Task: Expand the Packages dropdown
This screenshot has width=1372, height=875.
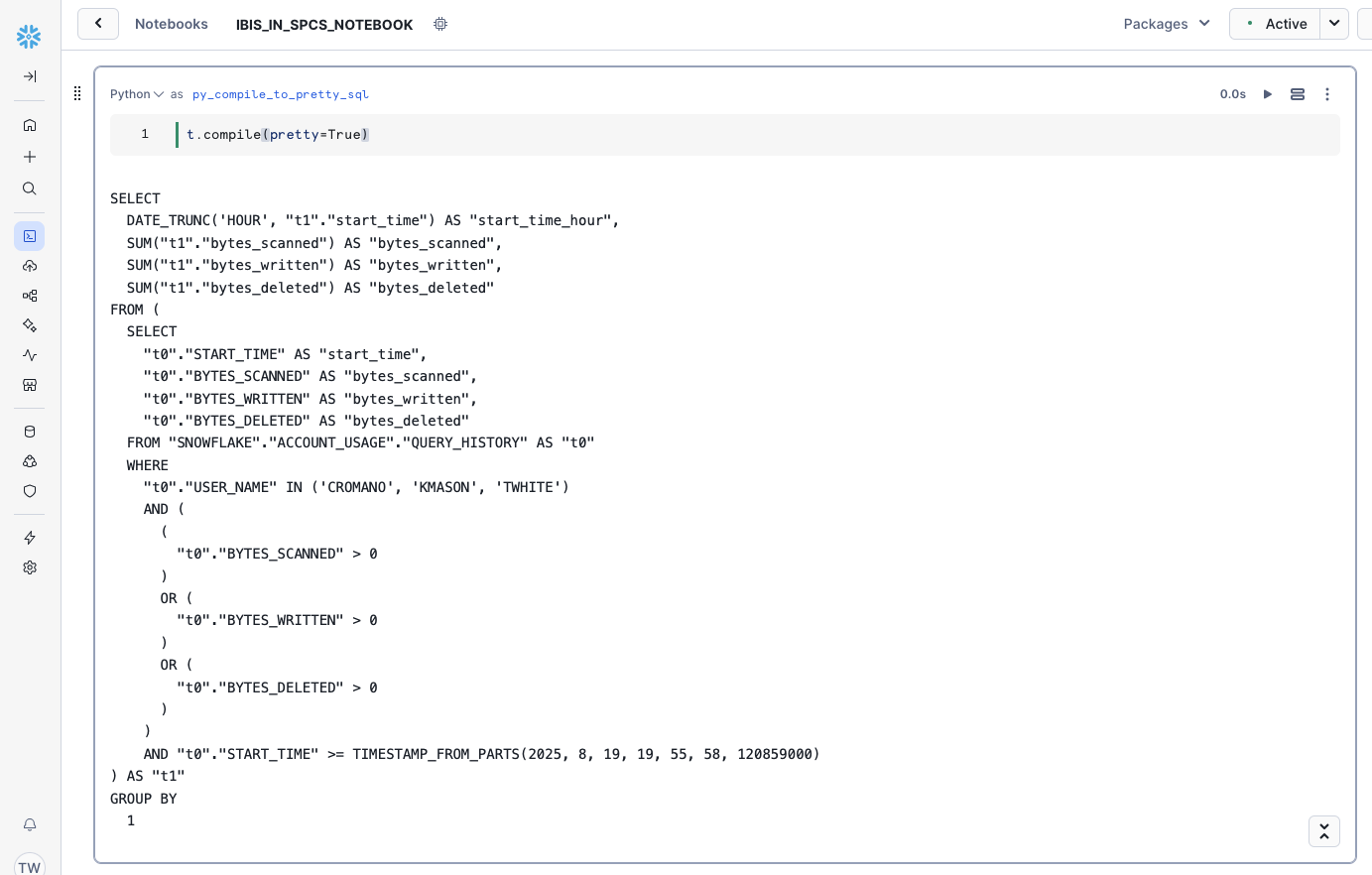Action: (1167, 24)
